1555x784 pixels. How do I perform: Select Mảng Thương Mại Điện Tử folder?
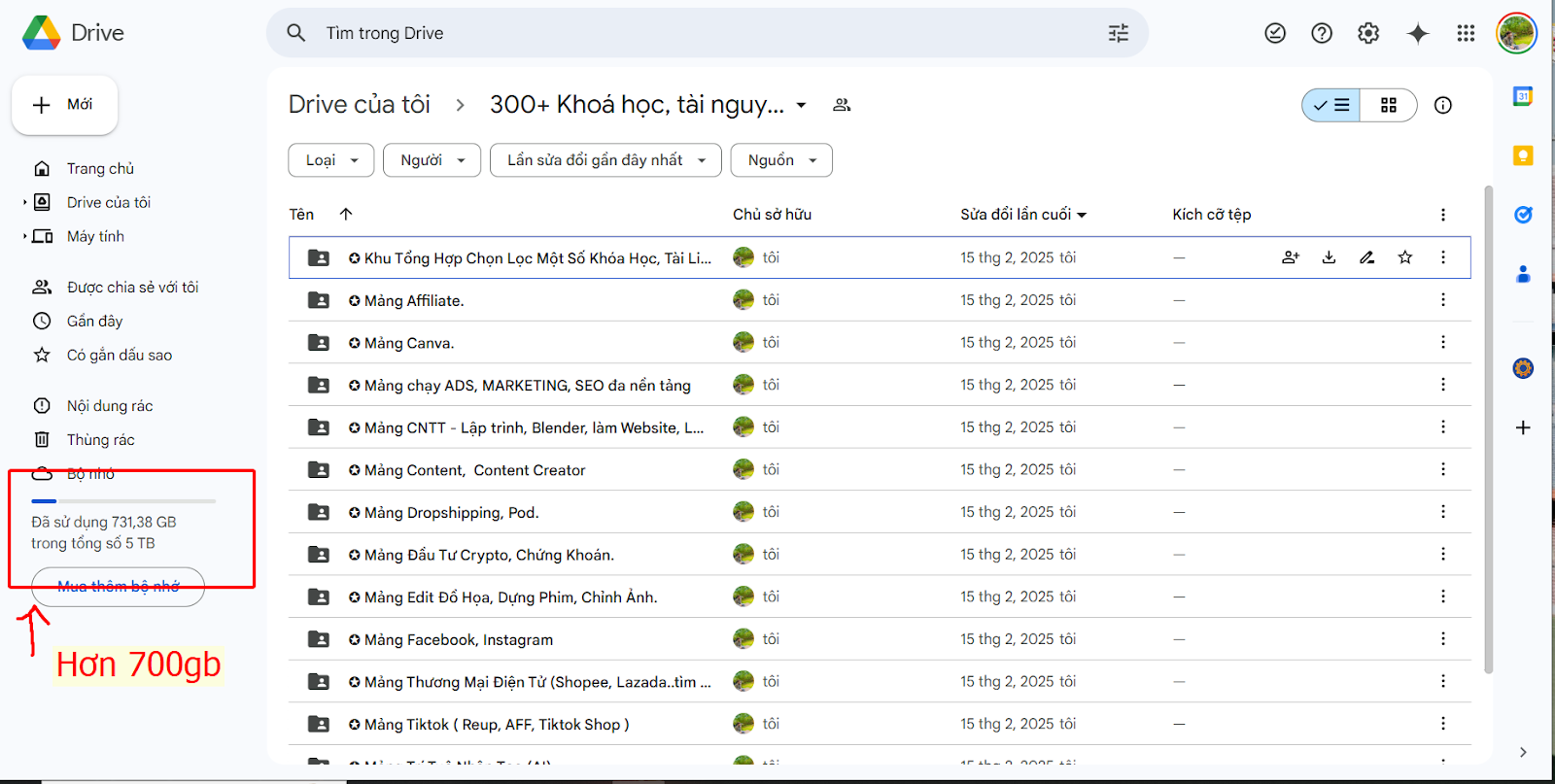(x=880, y=682)
